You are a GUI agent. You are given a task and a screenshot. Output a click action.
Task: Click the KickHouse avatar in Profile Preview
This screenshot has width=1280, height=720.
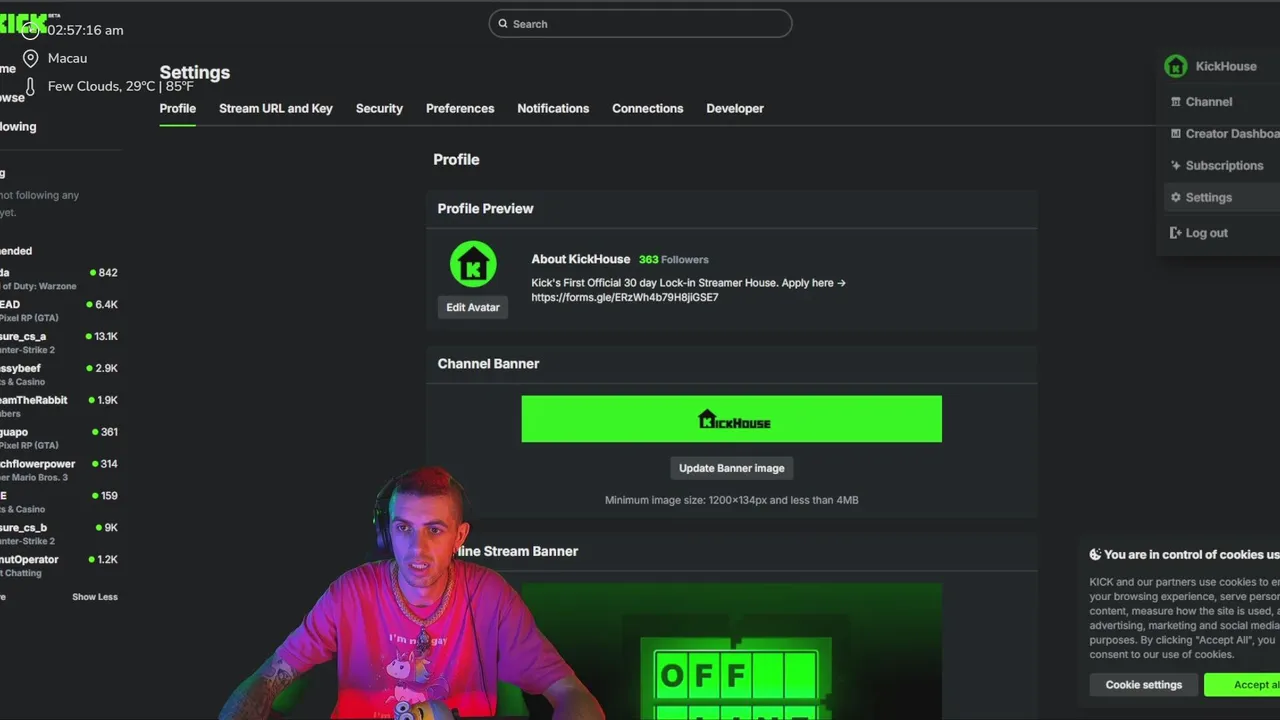(x=473, y=265)
